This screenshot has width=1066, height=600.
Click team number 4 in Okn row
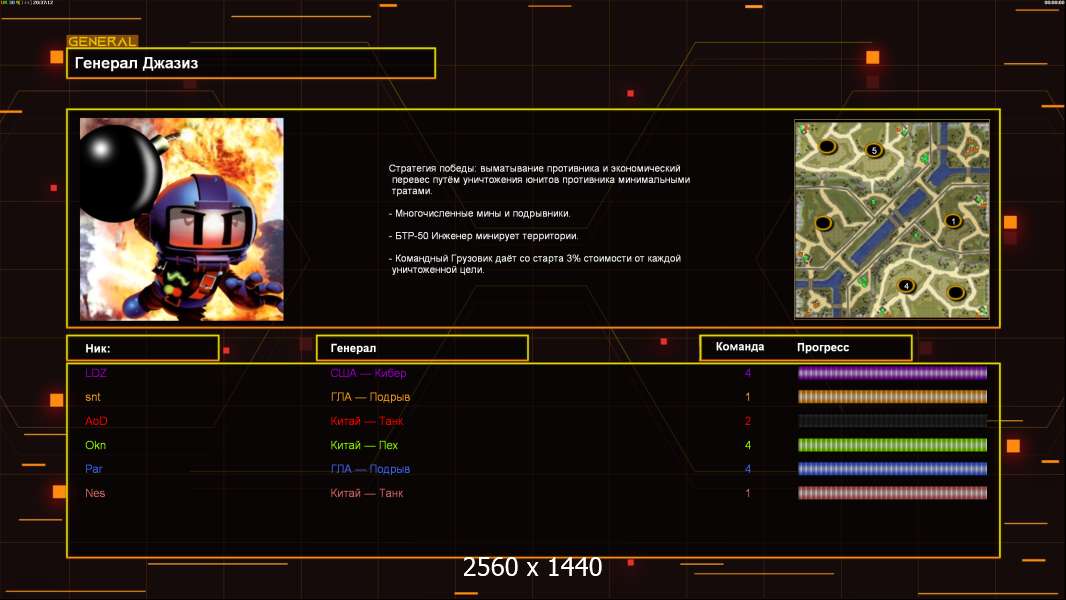pos(748,445)
